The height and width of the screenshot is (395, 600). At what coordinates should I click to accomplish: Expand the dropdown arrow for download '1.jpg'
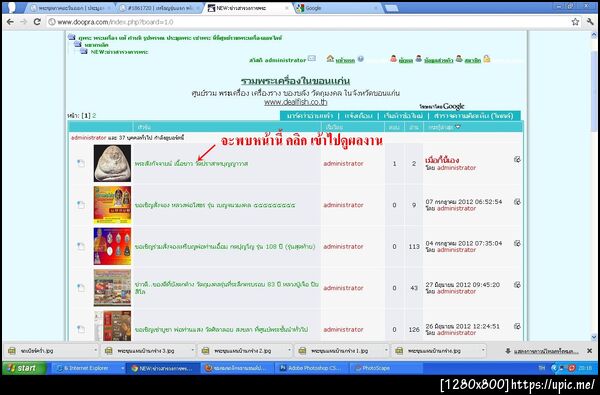click(x=386, y=350)
